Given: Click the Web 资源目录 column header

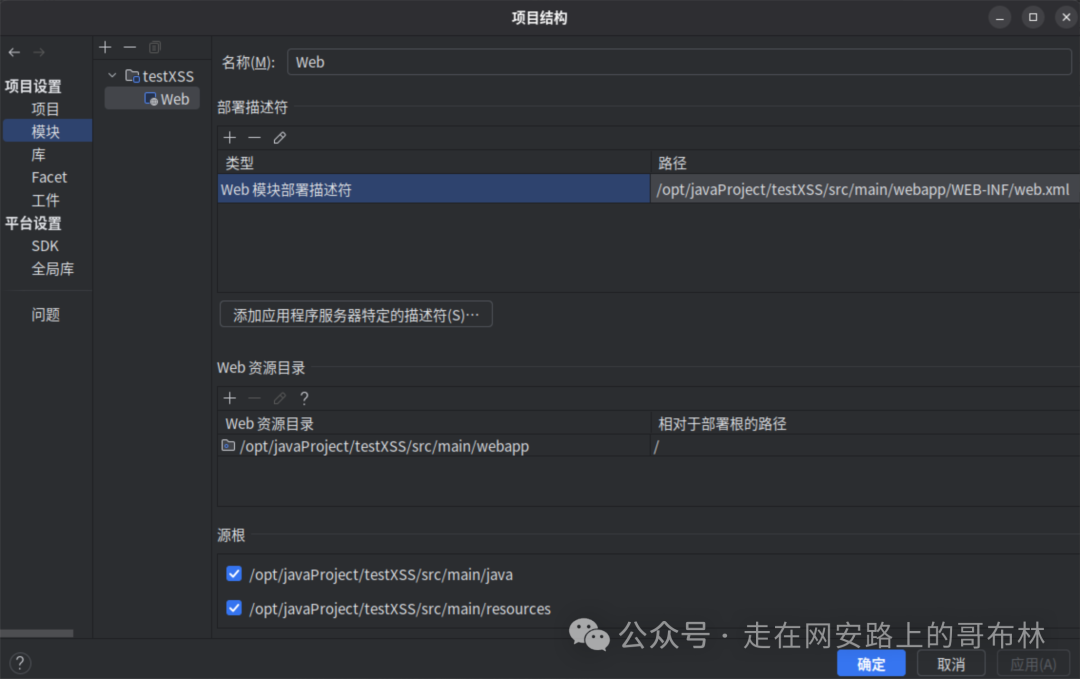Looking at the screenshot, I should 434,423.
